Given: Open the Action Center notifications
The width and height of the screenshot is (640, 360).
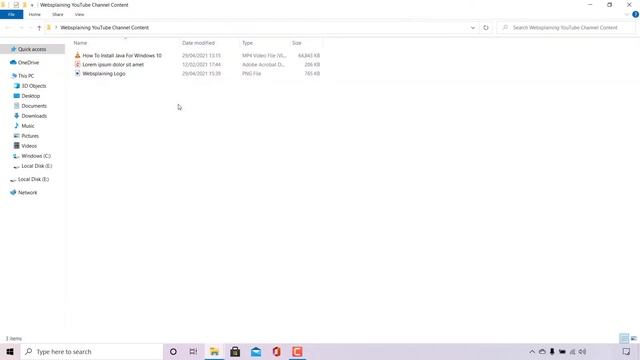Looking at the screenshot, I should click(x=627, y=351).
